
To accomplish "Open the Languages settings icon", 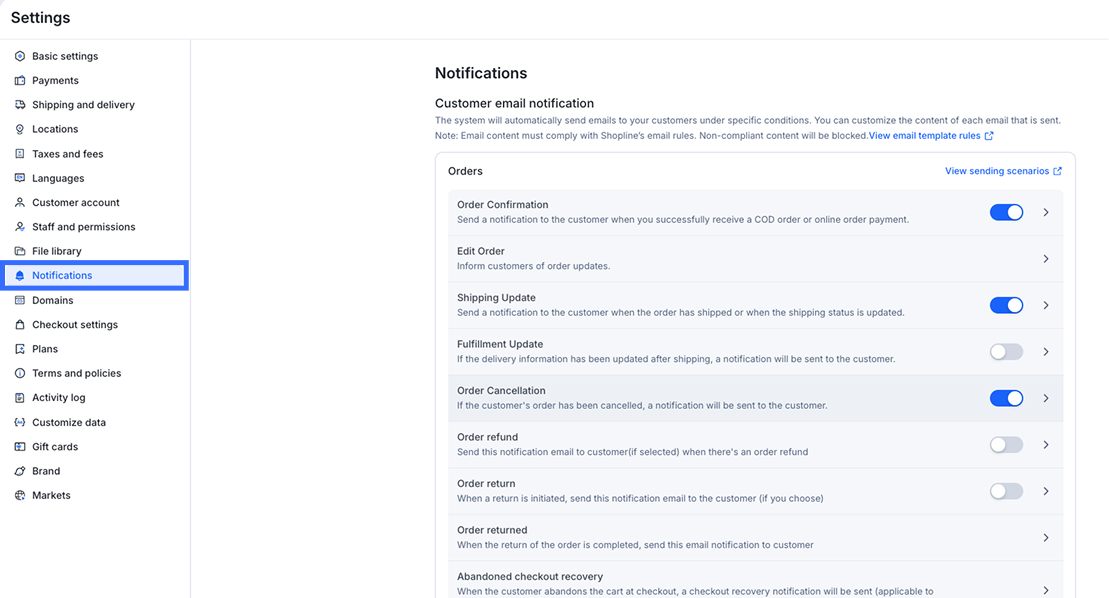I will [20, 178].
